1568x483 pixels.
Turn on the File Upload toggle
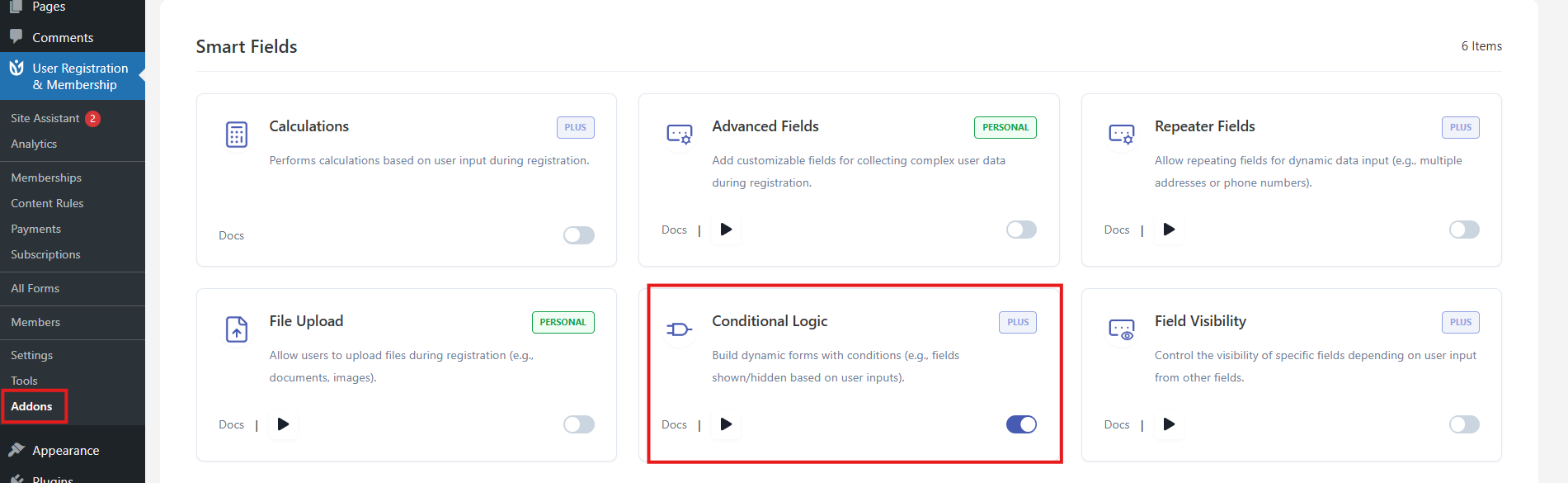click(579, 424)
